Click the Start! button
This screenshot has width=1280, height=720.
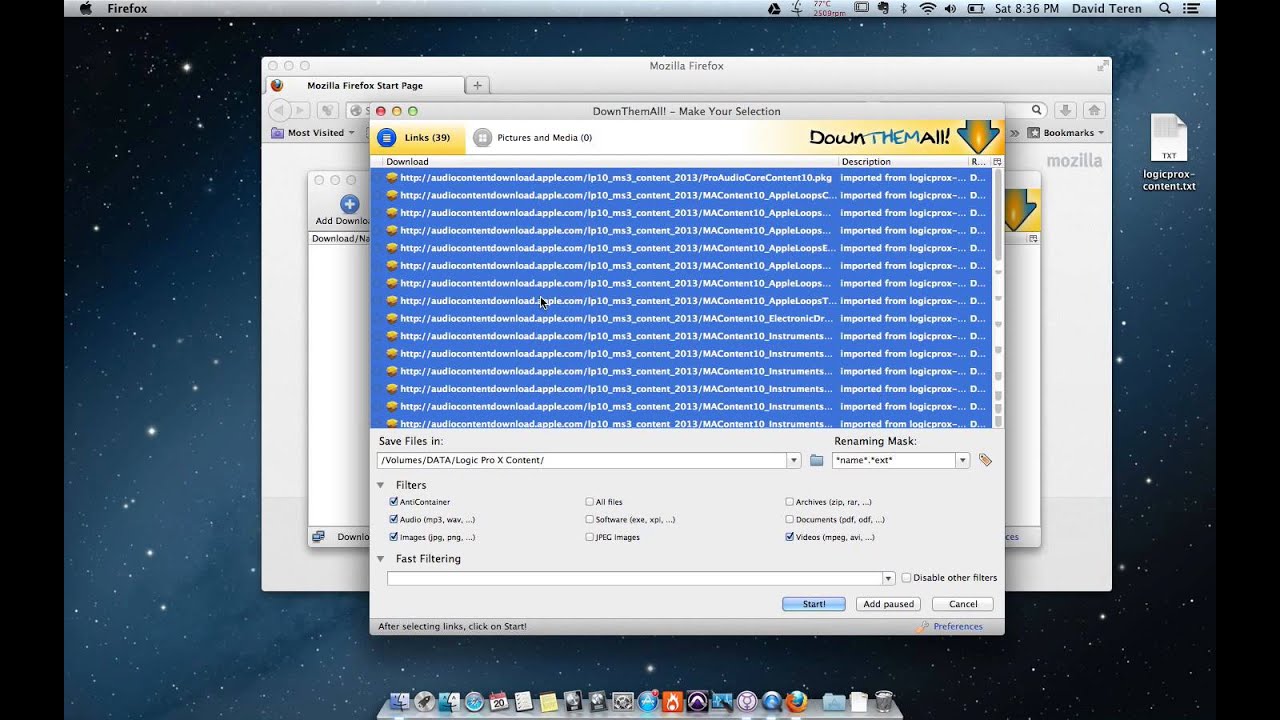point(814,604)
